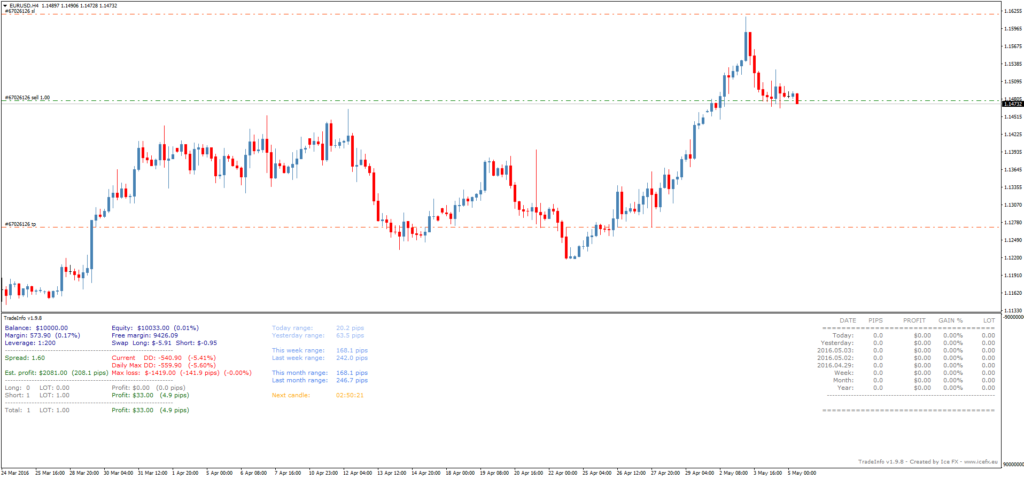Image resolution: width=1024 pixels, height=479 pixels.
Task: Click the triangle icon before EURUSD,H4
Action: point(4,5)
